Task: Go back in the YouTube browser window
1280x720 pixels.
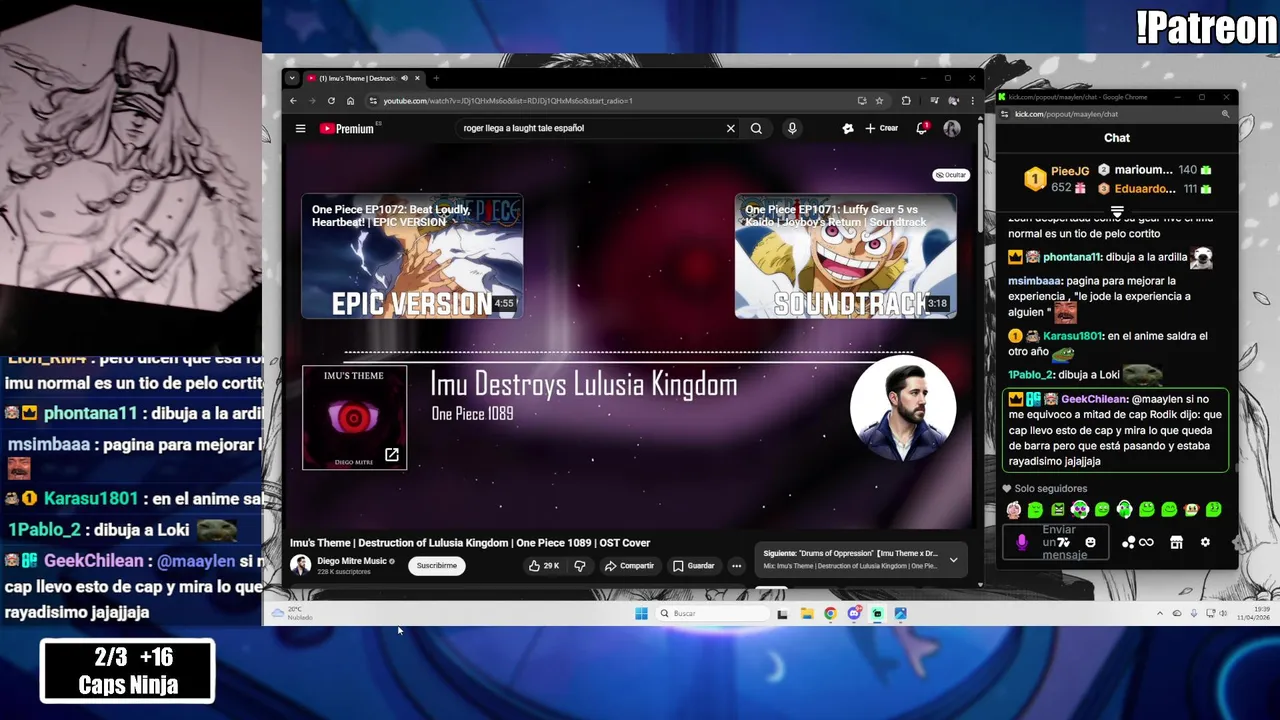Action: coord(293,101)
